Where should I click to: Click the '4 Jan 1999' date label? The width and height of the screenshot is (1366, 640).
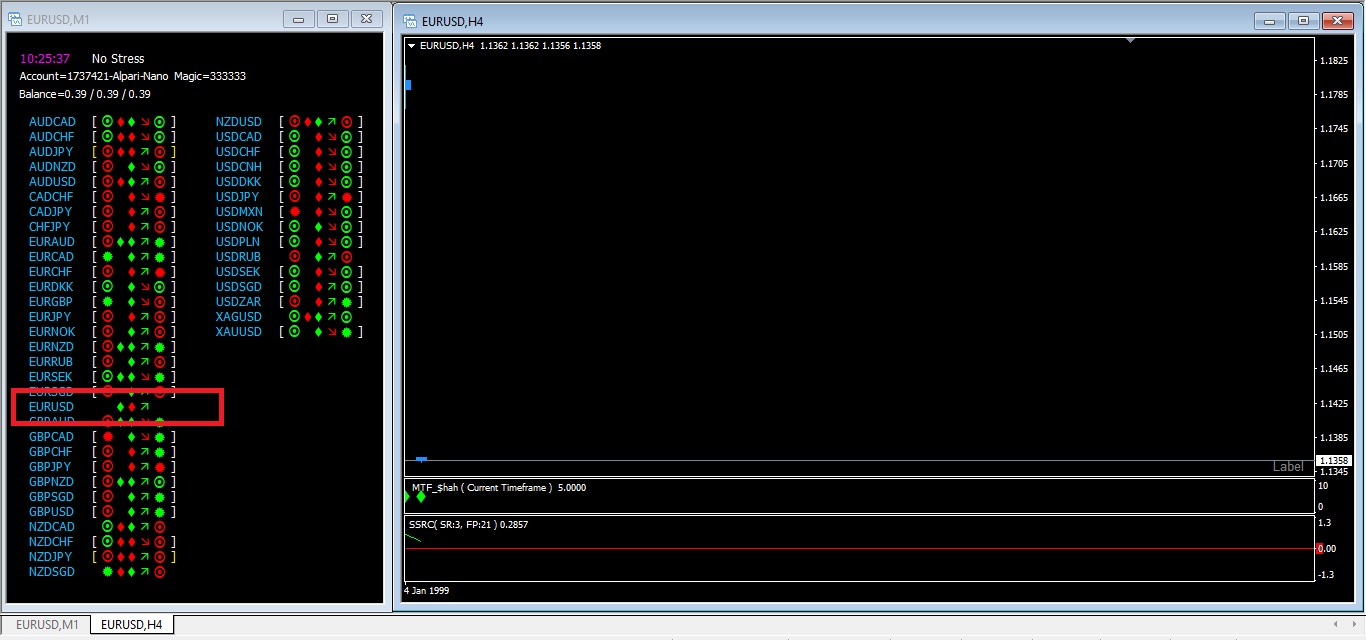426,591
